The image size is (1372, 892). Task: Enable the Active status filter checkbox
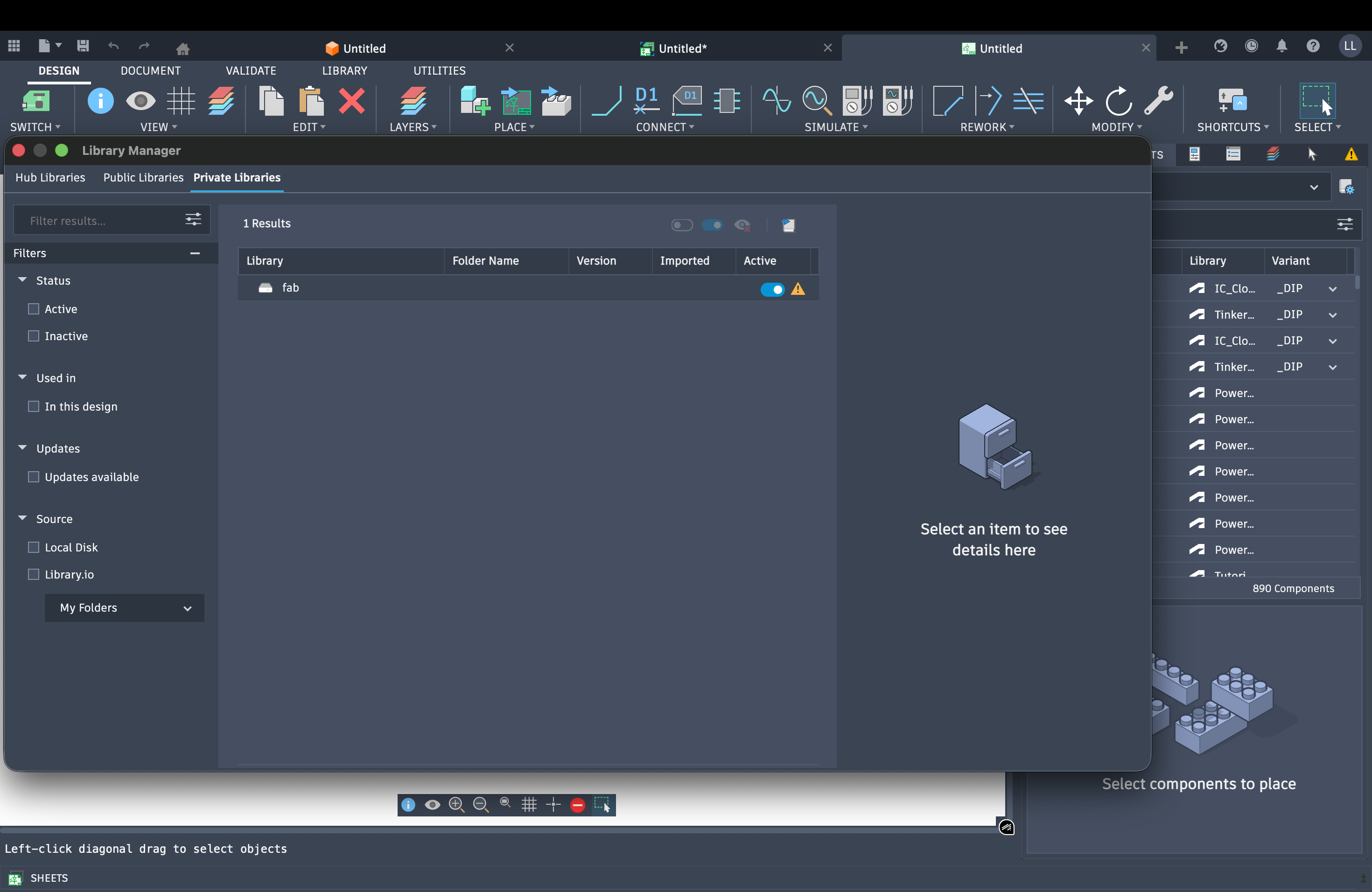34,309
